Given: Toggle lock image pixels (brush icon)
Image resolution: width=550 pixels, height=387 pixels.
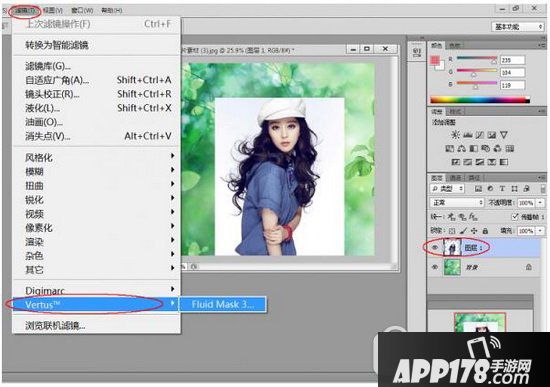Looking at the screenshot, I should pos(463,231).
